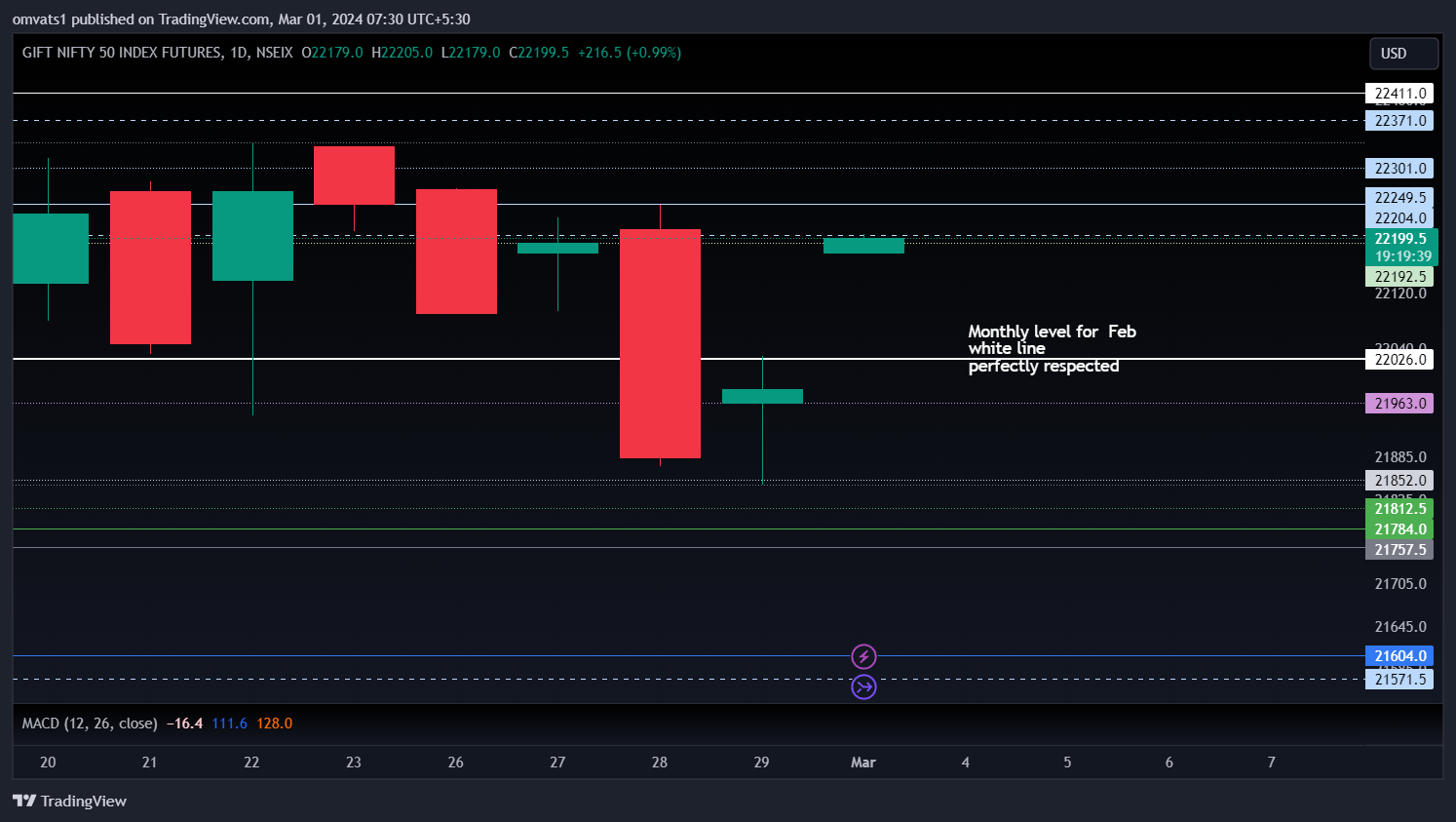Click the current price 22199.5 label
The width and height of the screenshot is (1456, 822).
pos(1401,239)
